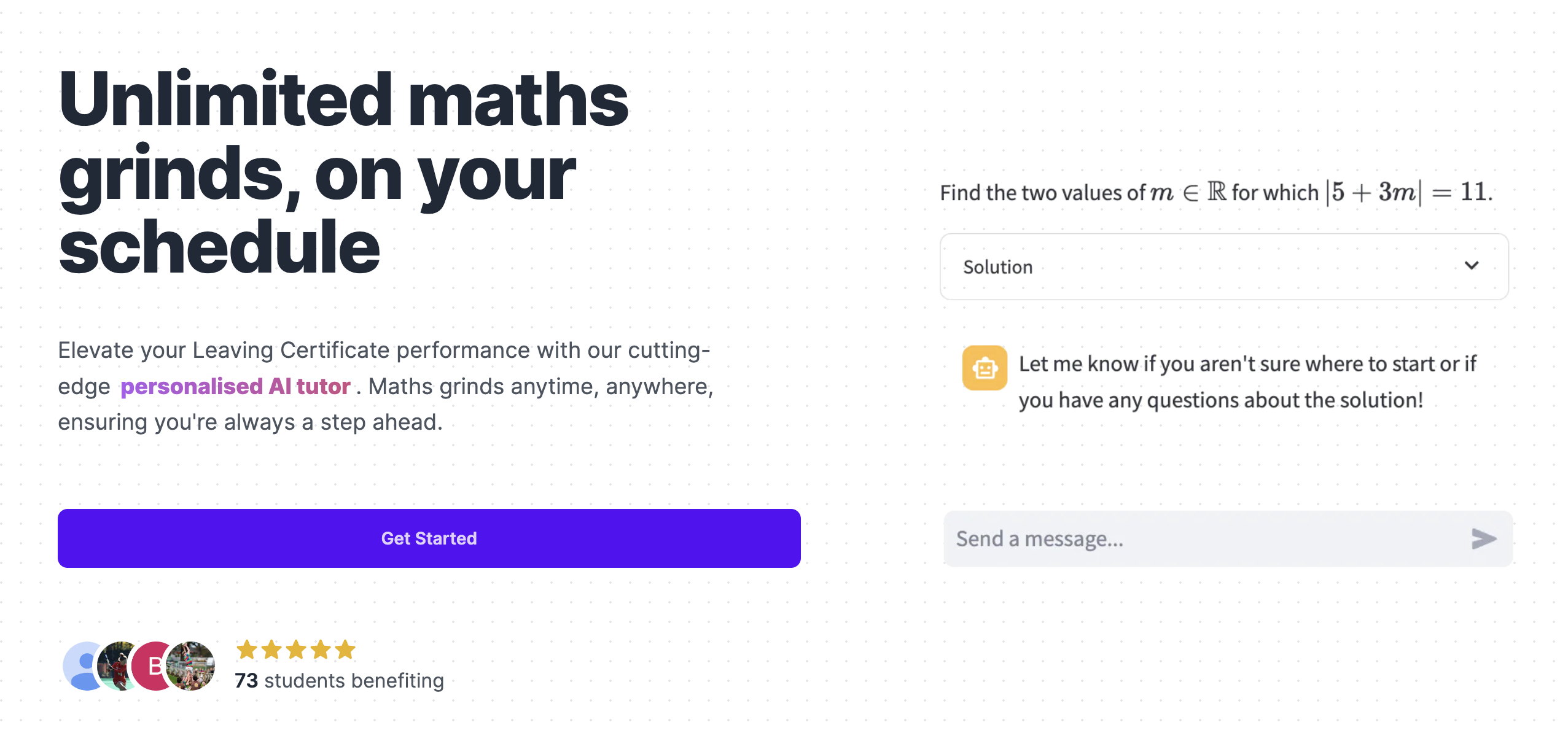
Task: Select the rightmost student avatar image
Action: 190,666
